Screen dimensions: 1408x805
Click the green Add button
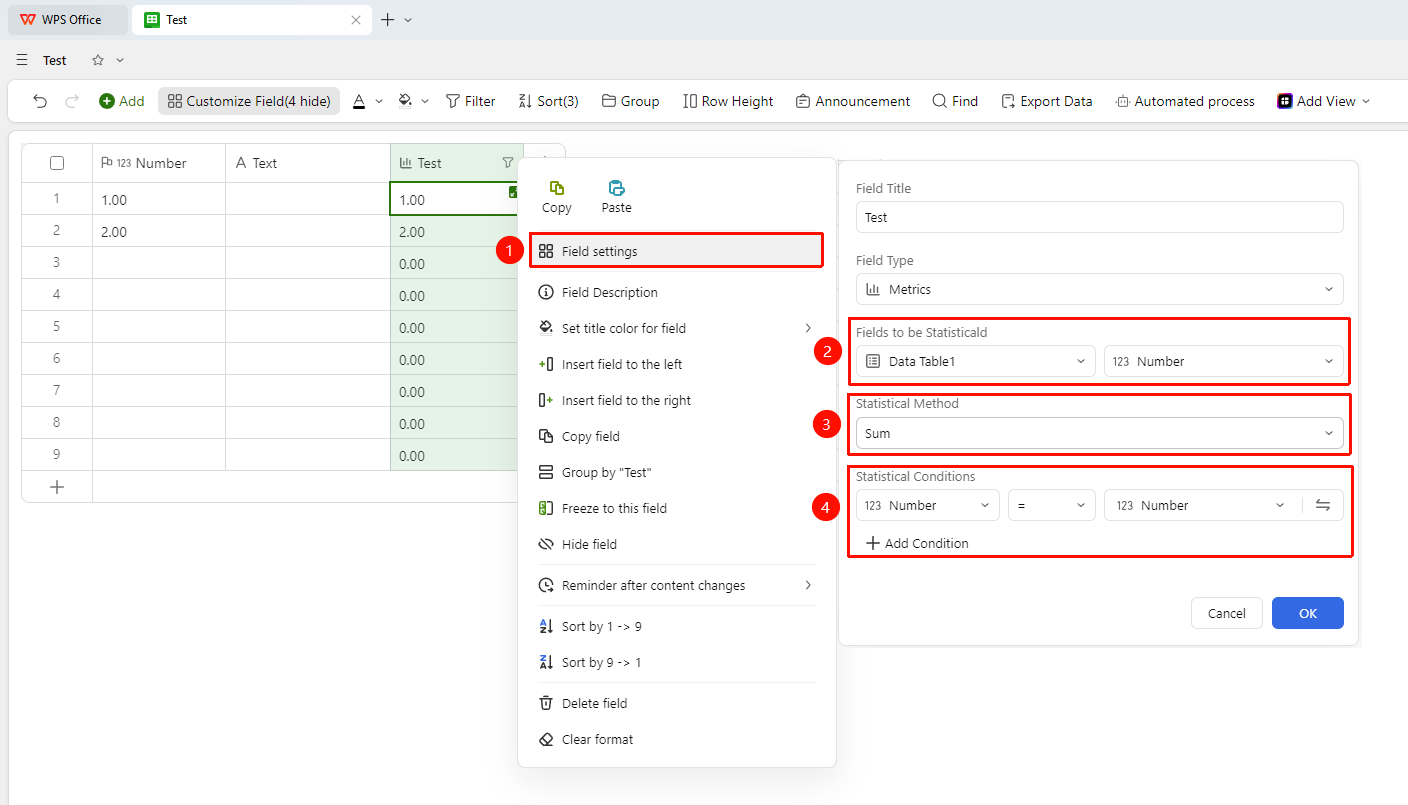point(122,101)
